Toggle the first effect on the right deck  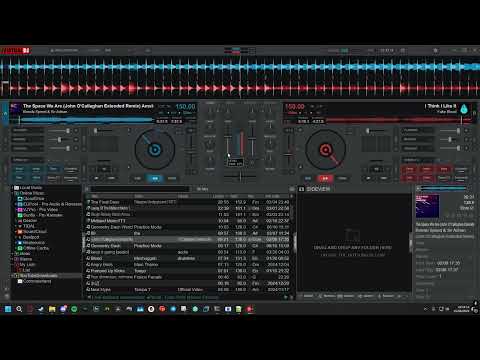(x=467, y=131)
